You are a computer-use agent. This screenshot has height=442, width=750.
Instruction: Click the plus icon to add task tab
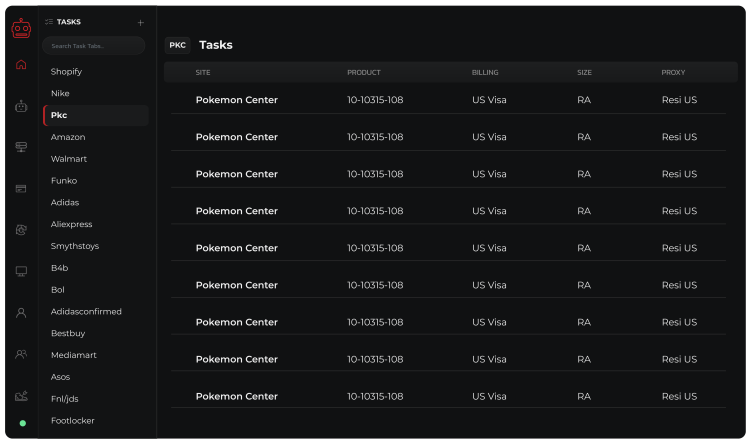click(140, 22)
